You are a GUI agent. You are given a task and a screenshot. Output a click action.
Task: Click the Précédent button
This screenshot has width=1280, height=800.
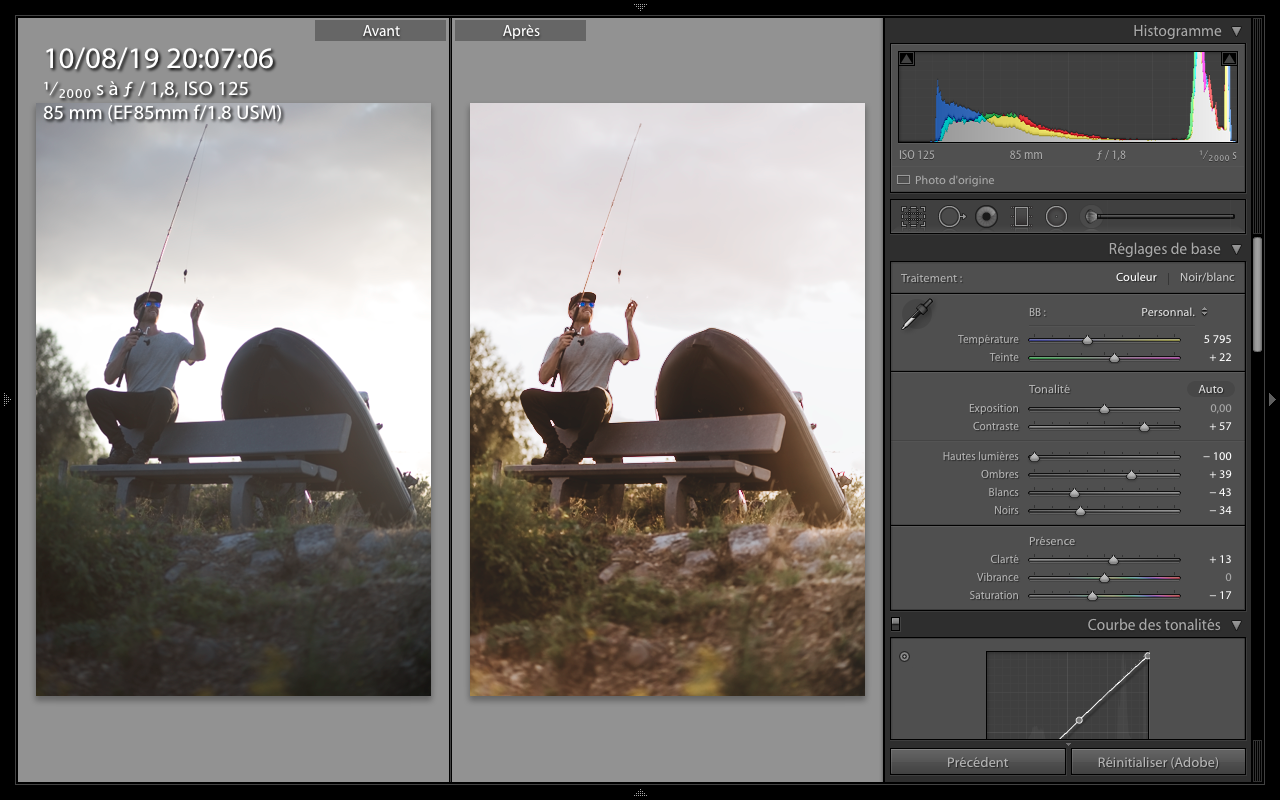[x=977, y=762]
